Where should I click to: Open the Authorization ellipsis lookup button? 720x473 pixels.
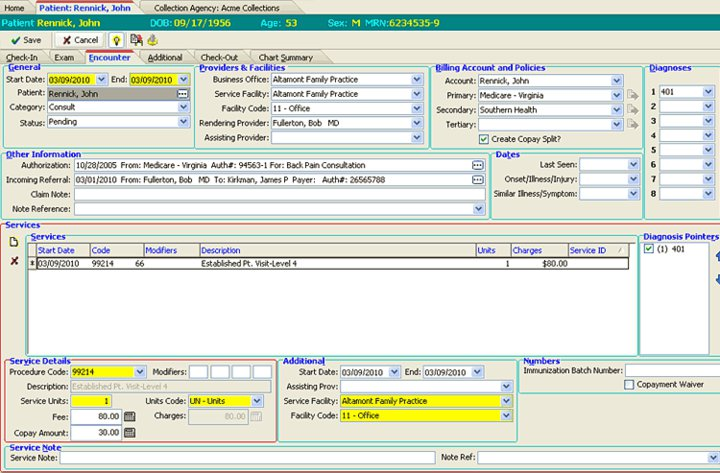point(478,164)
